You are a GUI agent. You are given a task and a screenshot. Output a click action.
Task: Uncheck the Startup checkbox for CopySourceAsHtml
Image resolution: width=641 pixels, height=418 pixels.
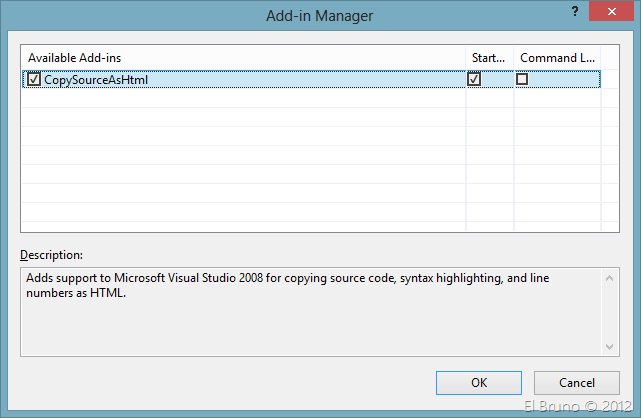tap(474, 80)
